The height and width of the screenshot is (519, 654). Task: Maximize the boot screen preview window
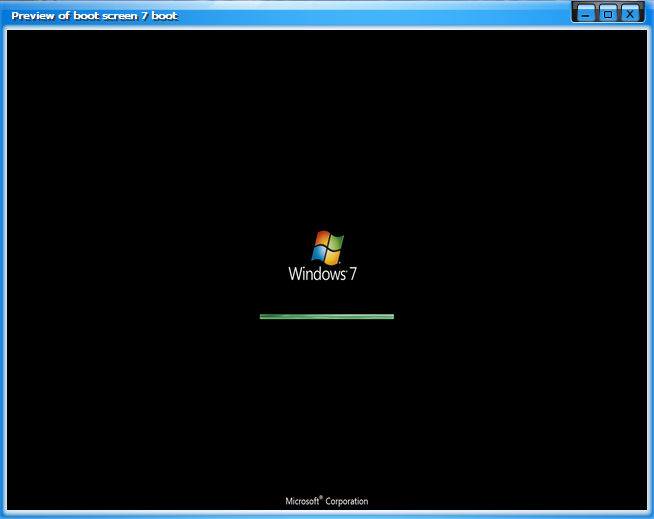(x=608, y=14)
